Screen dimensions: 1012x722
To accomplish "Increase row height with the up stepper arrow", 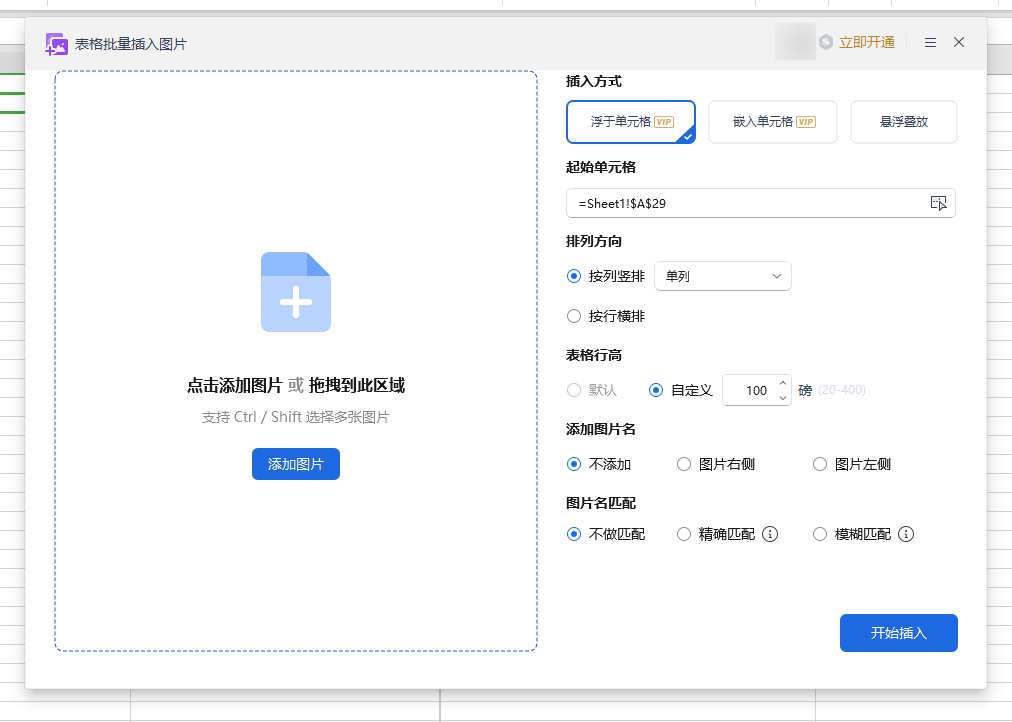I will (781, 383).
